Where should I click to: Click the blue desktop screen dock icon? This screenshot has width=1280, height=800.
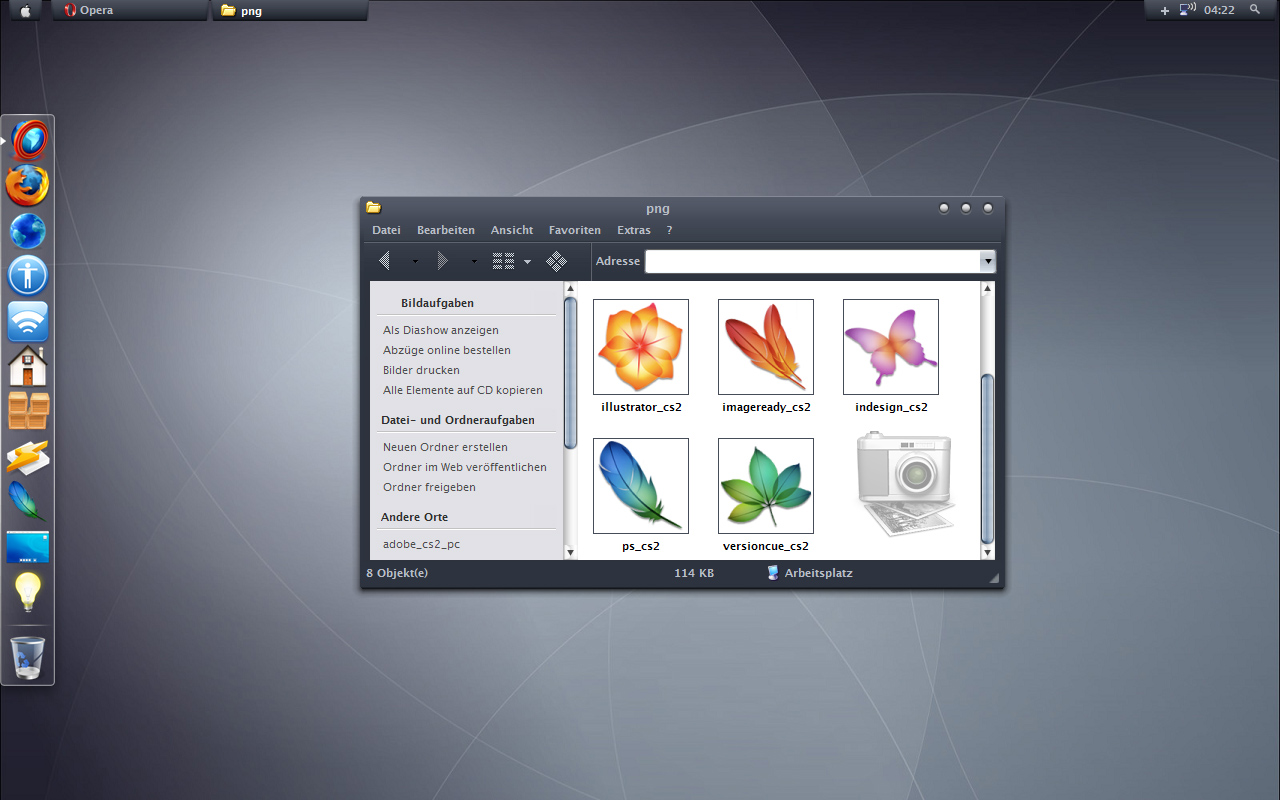click(x=28, y=547)
